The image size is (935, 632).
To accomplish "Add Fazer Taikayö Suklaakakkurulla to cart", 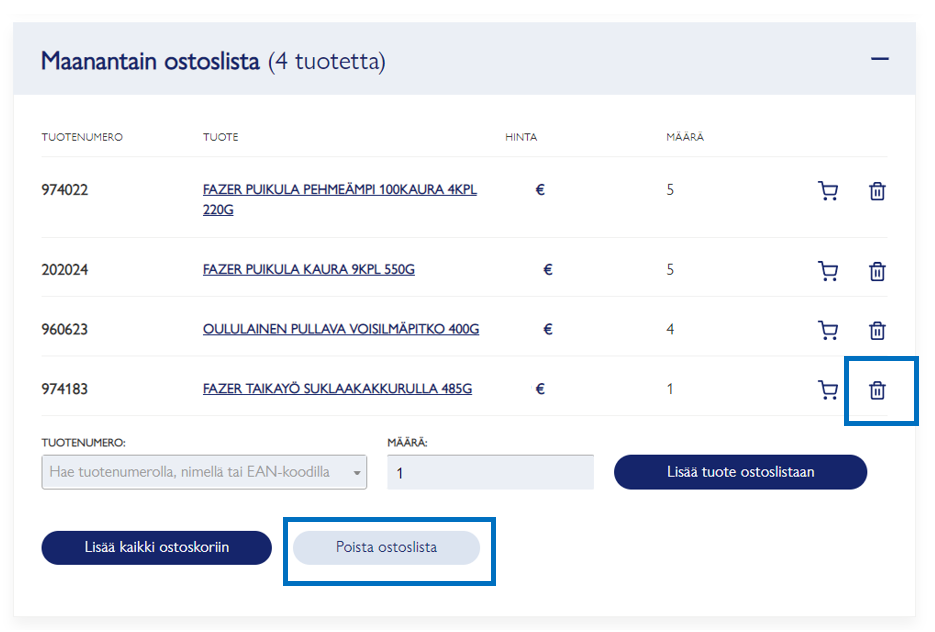I will (x=828, y=390).
